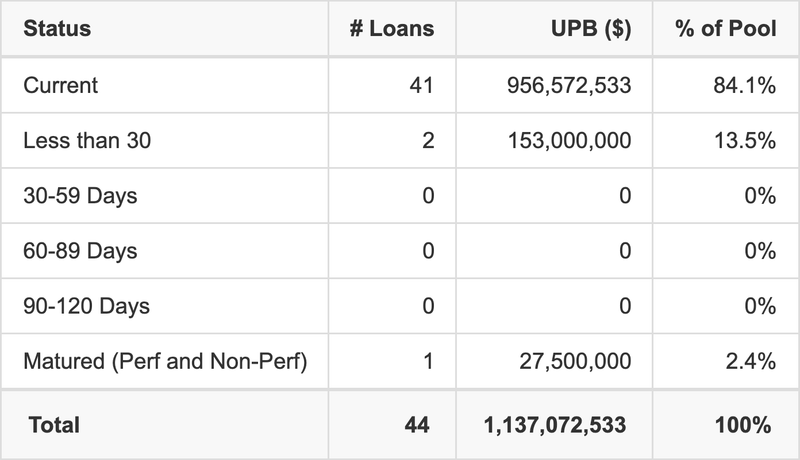
Task: Click the Total row label
Action: (54, 425)
